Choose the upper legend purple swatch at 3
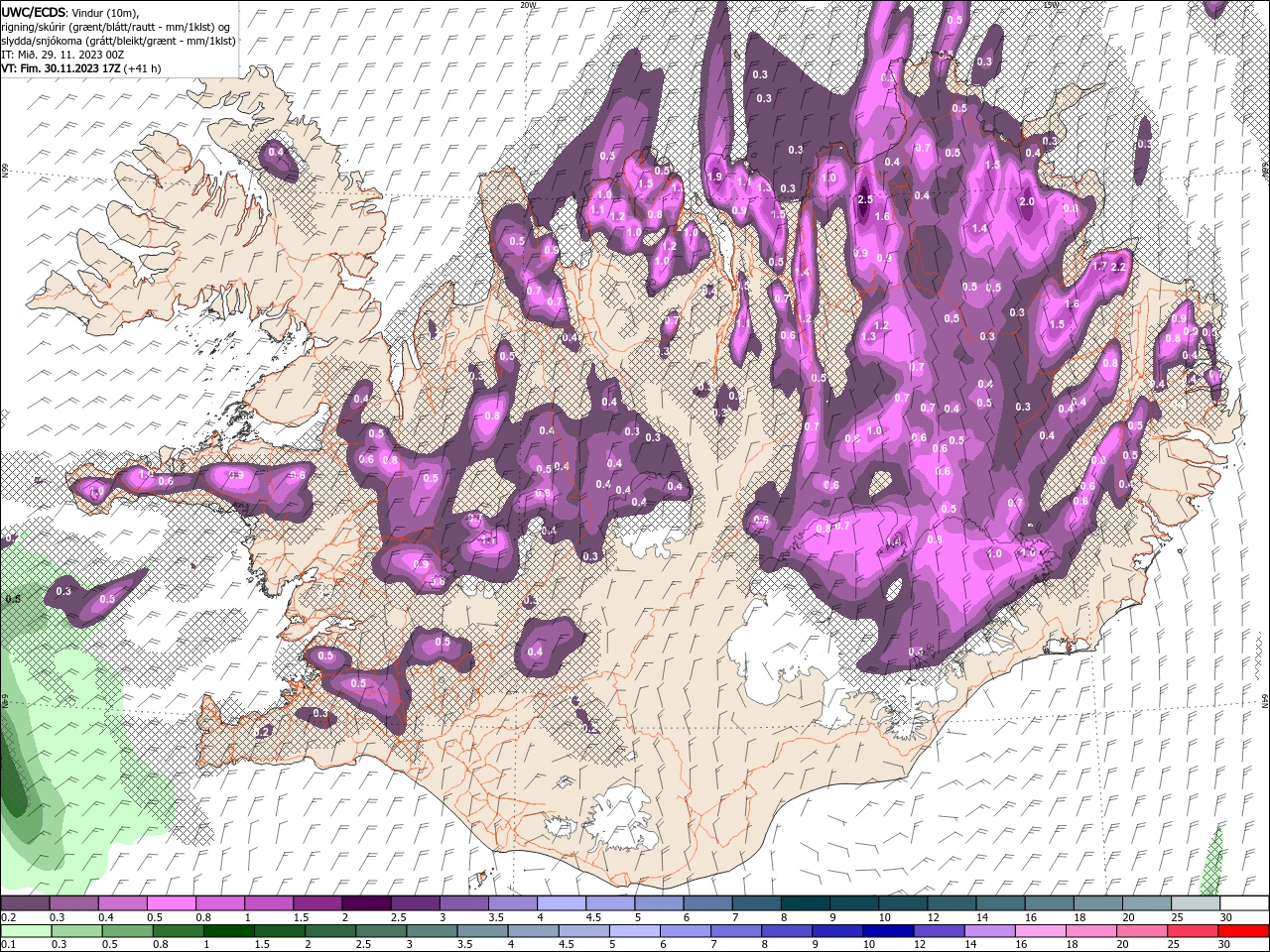The width and height of the screenshot is (1270, 952). [463, 903]
